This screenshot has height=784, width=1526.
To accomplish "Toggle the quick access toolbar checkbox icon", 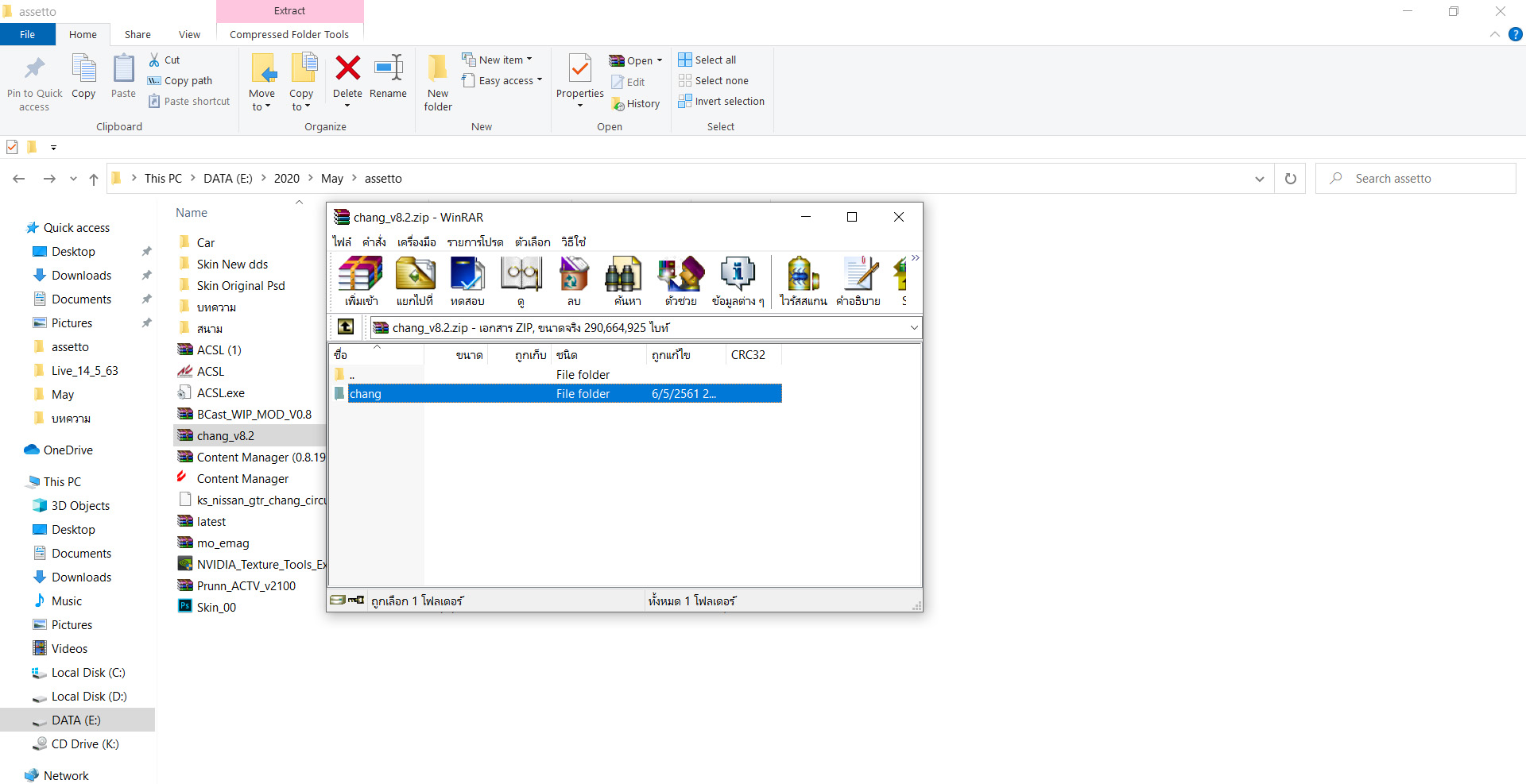I will (12, 147).
